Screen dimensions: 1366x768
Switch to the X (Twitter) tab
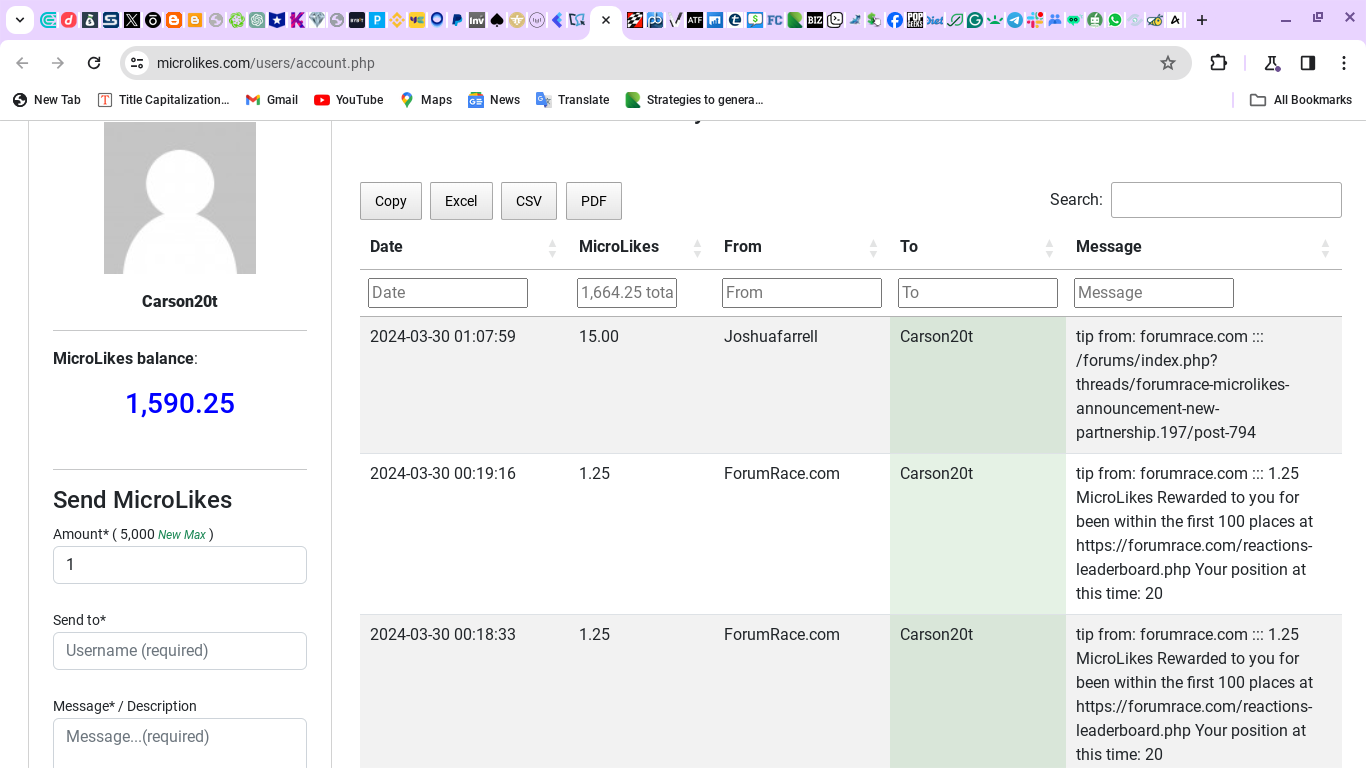[x=131, y=20]
